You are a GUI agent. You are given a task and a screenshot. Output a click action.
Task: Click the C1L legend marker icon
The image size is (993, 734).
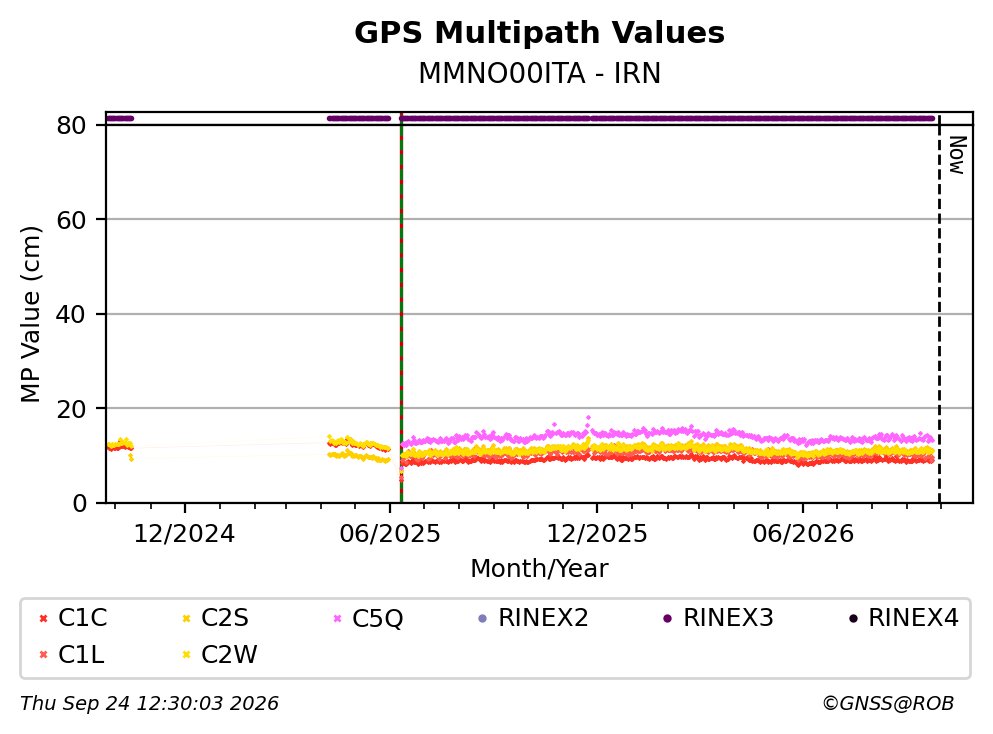(43, 655)
